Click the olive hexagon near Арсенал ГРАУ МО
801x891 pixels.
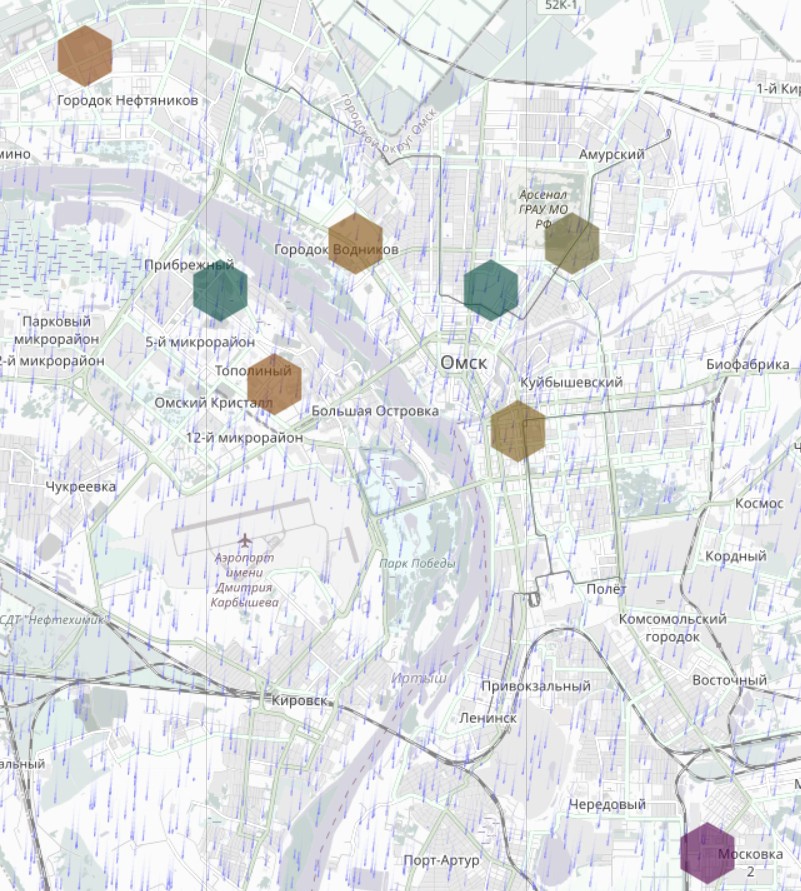[572, 243]
